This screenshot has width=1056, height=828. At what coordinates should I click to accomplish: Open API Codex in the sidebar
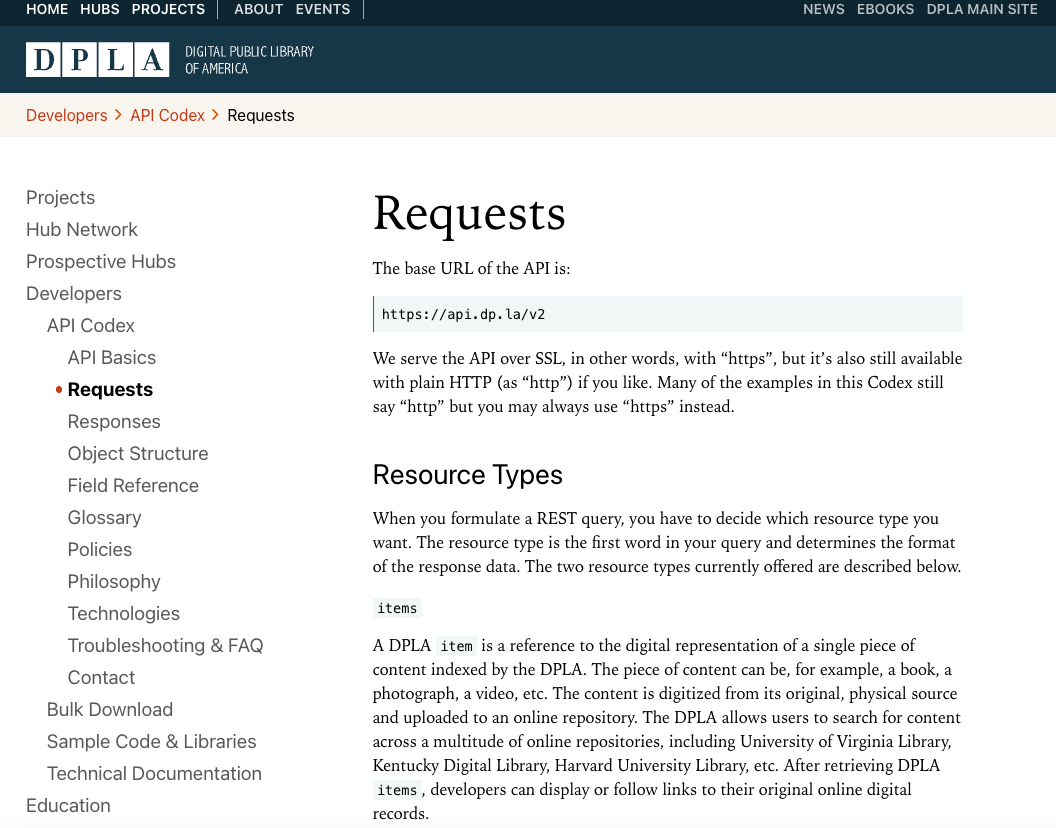point(91,325)
